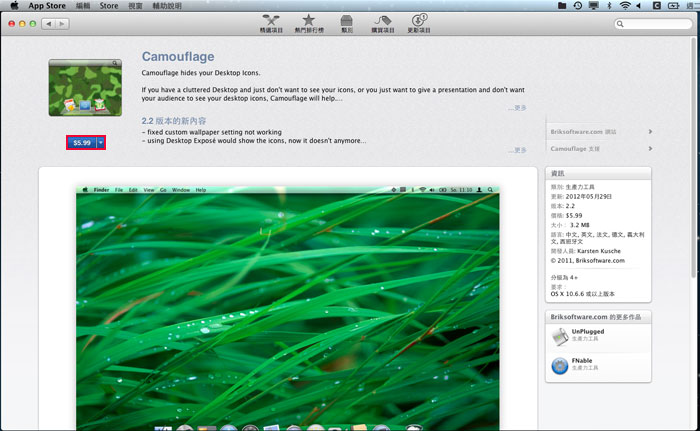The image size is (700, 431).
Task: Open the 視窗 (Window) menu
Action: point(135,6)
